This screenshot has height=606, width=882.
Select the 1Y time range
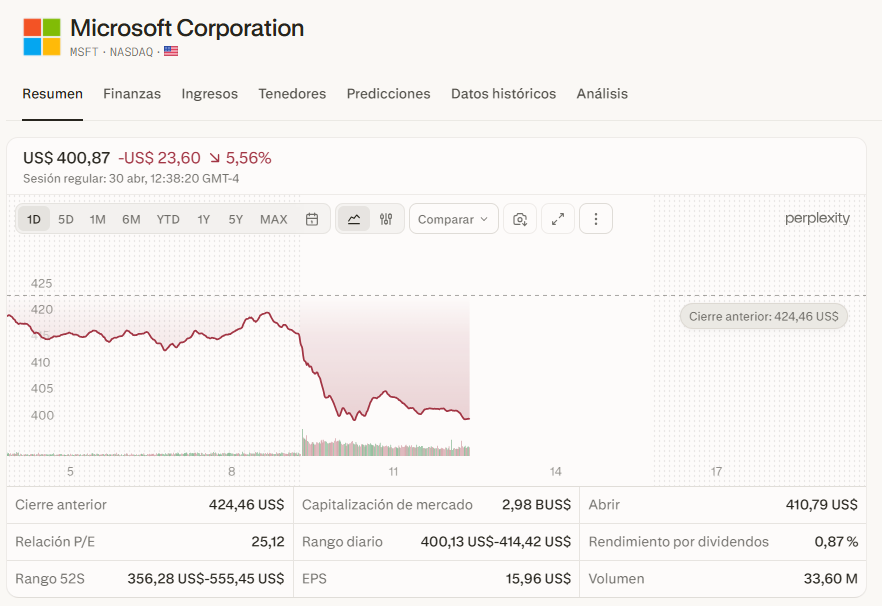point(203,219)
